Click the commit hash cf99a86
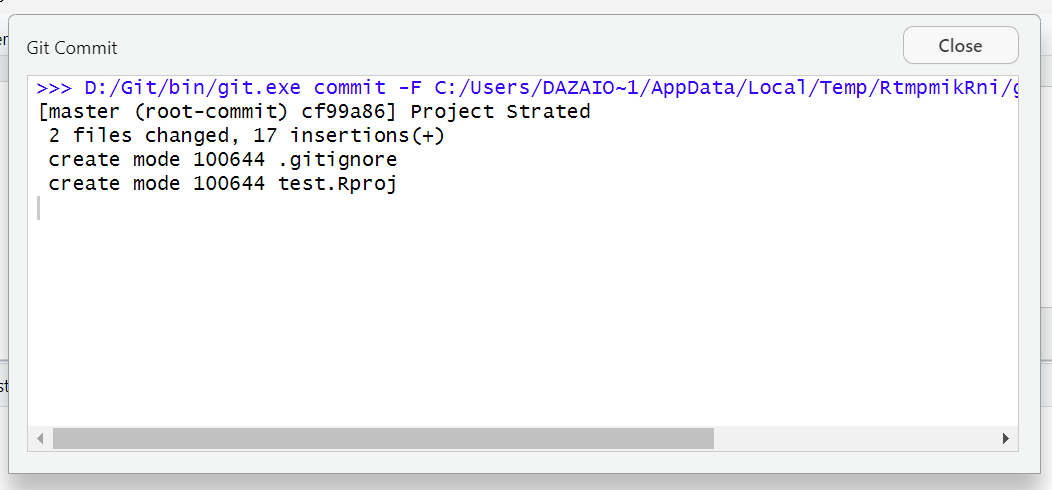 pyautogui.click(x=344, y=112)
